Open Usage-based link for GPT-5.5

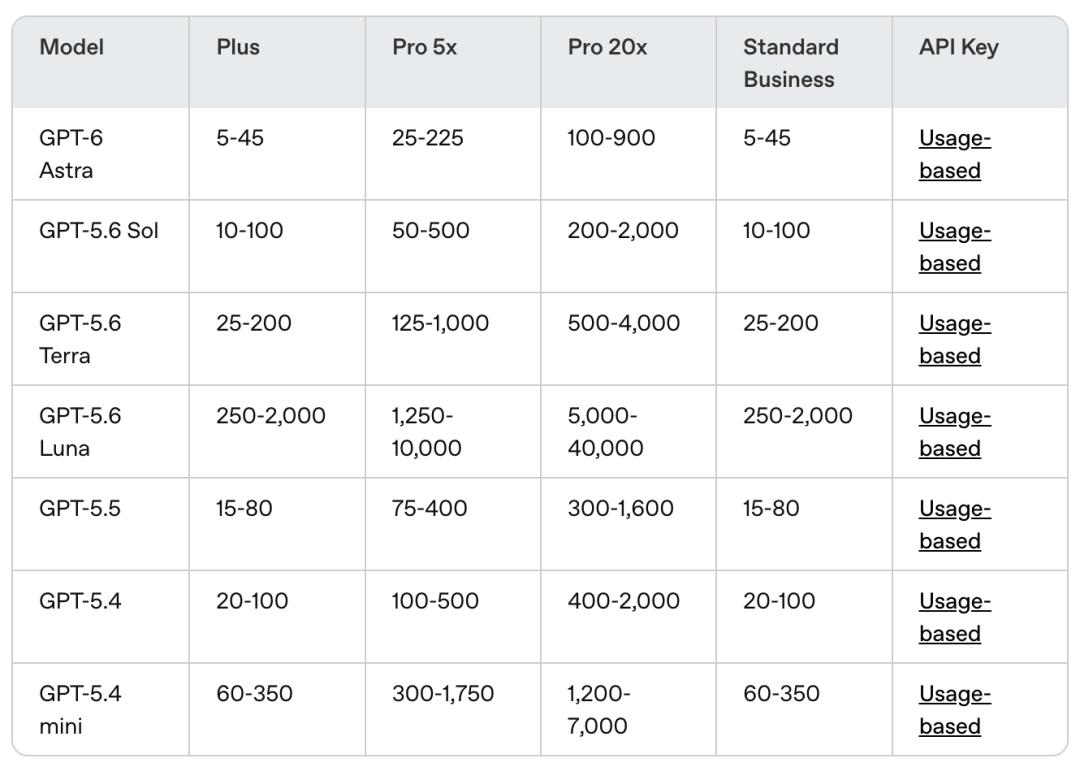(955, 525)
